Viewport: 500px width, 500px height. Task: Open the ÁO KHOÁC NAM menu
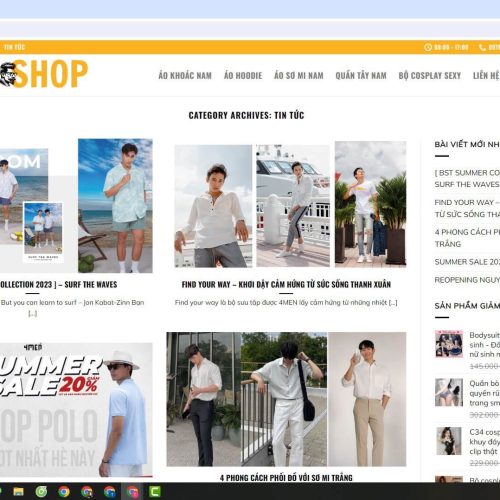point(185,75)
